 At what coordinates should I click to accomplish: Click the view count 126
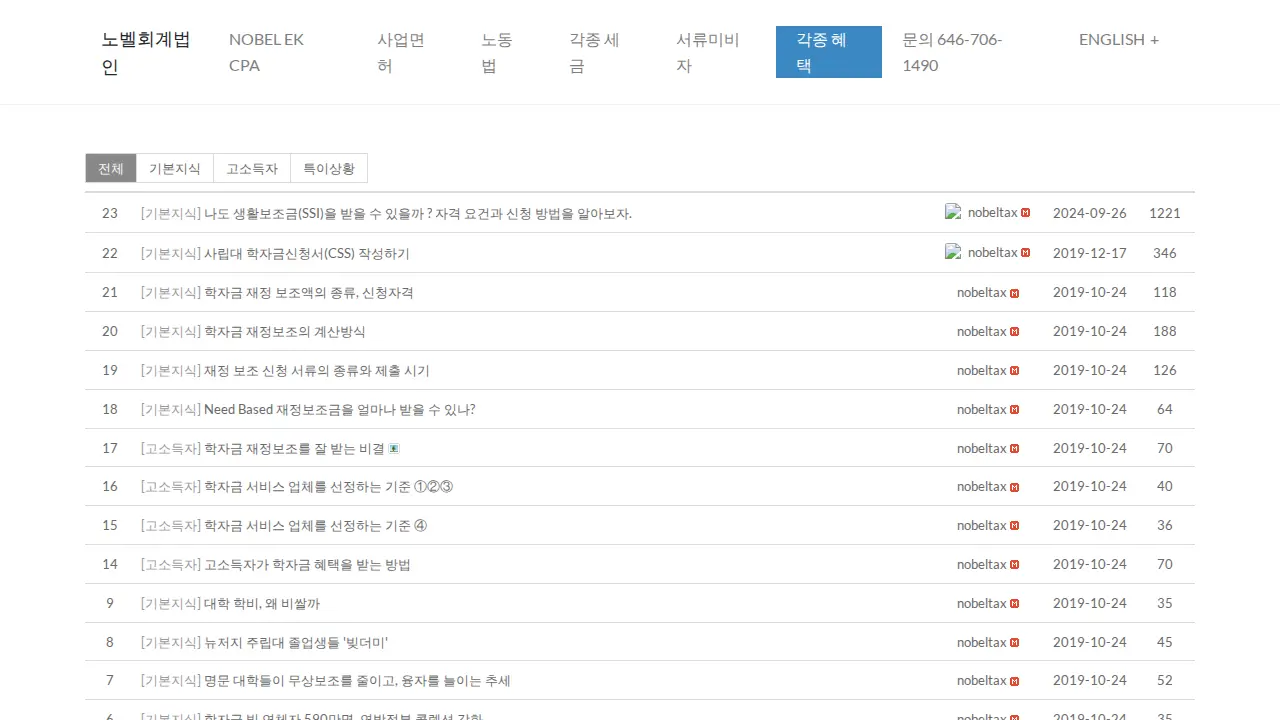click(1165, 371)
